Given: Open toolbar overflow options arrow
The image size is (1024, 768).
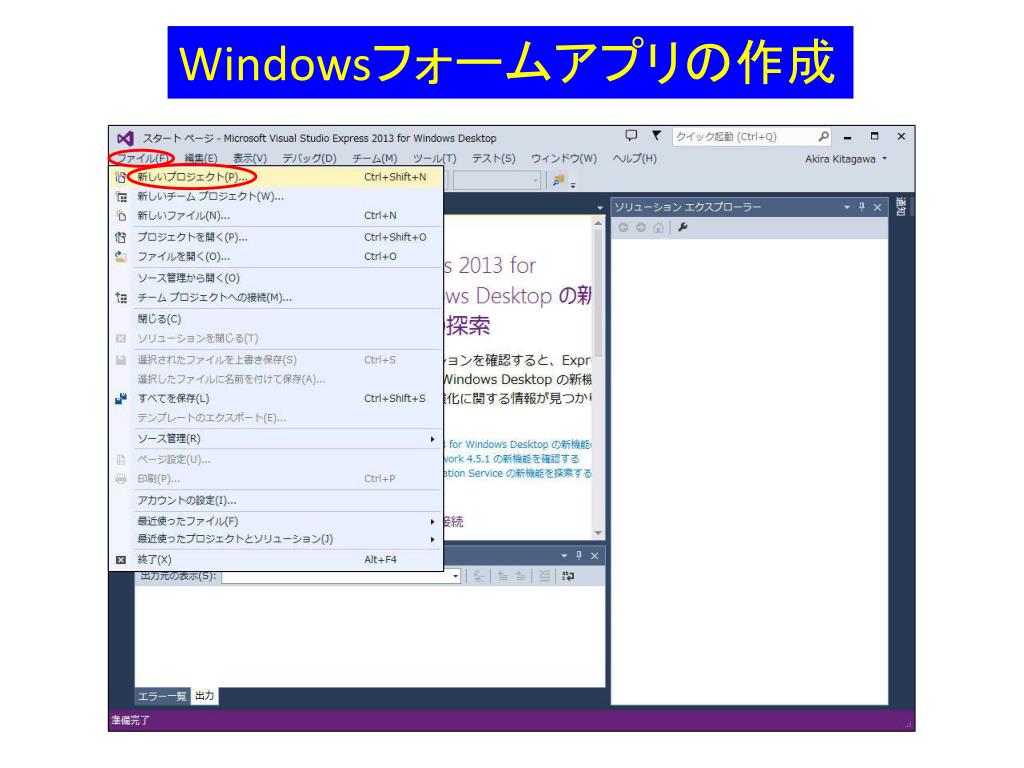Looking at the screenshot, I should [573, 185].
